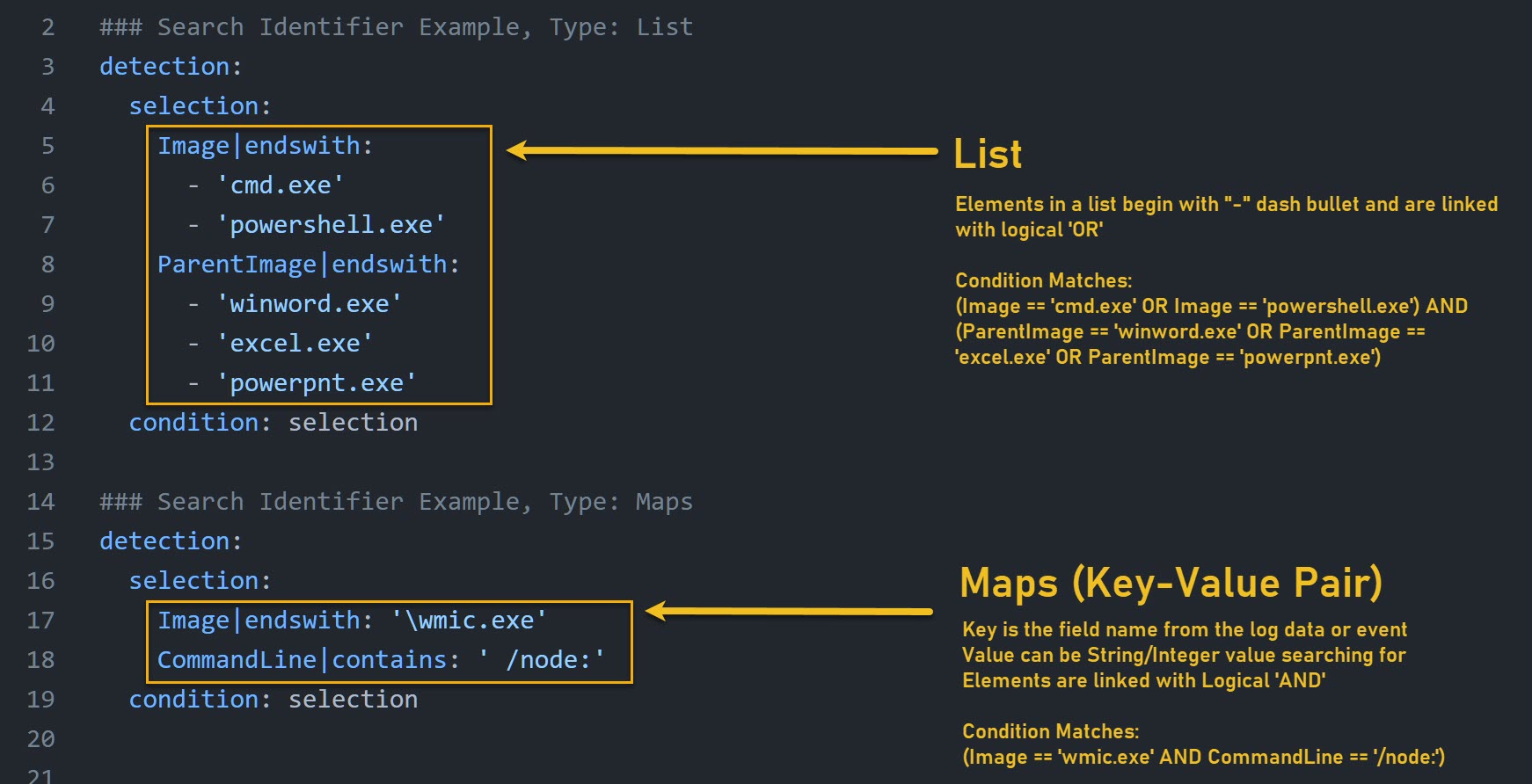Screen dimensions: 1532x784
Task: Click the 'powerpnt.exe' list item
Action: click(x=317, y=383)
